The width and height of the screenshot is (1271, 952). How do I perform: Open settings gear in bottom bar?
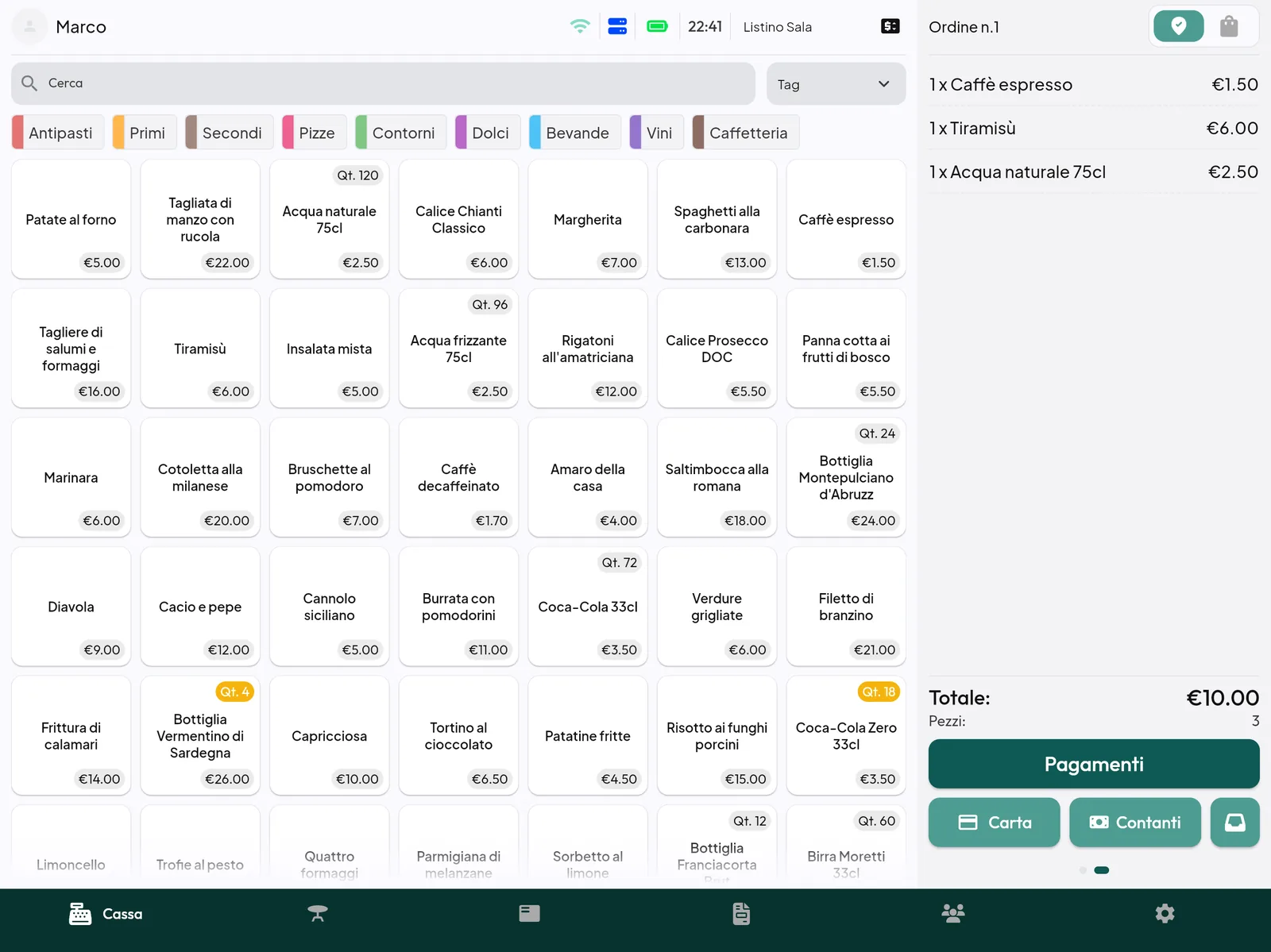1165,914
